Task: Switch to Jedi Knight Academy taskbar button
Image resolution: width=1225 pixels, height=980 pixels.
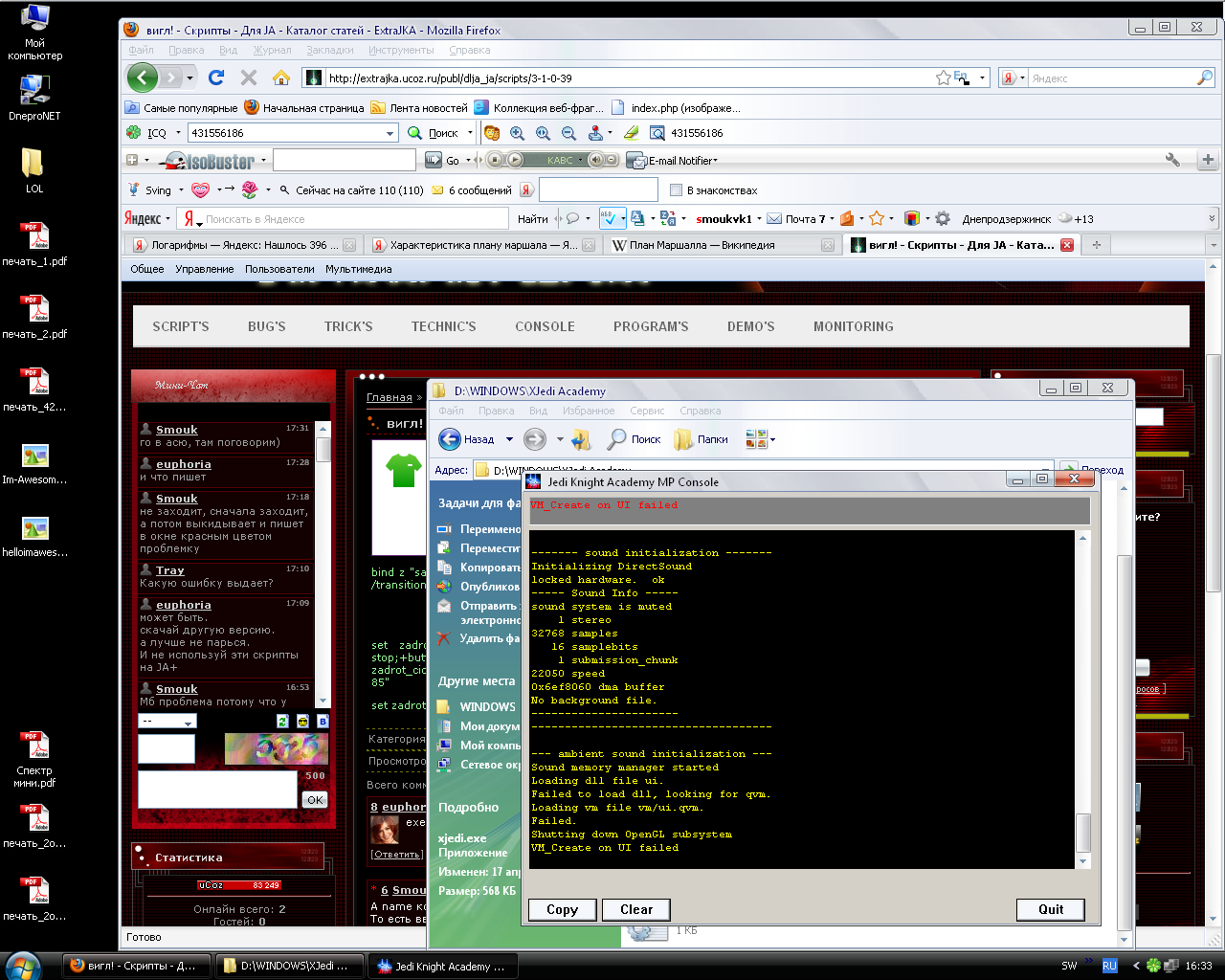Action: click(441, 966)
